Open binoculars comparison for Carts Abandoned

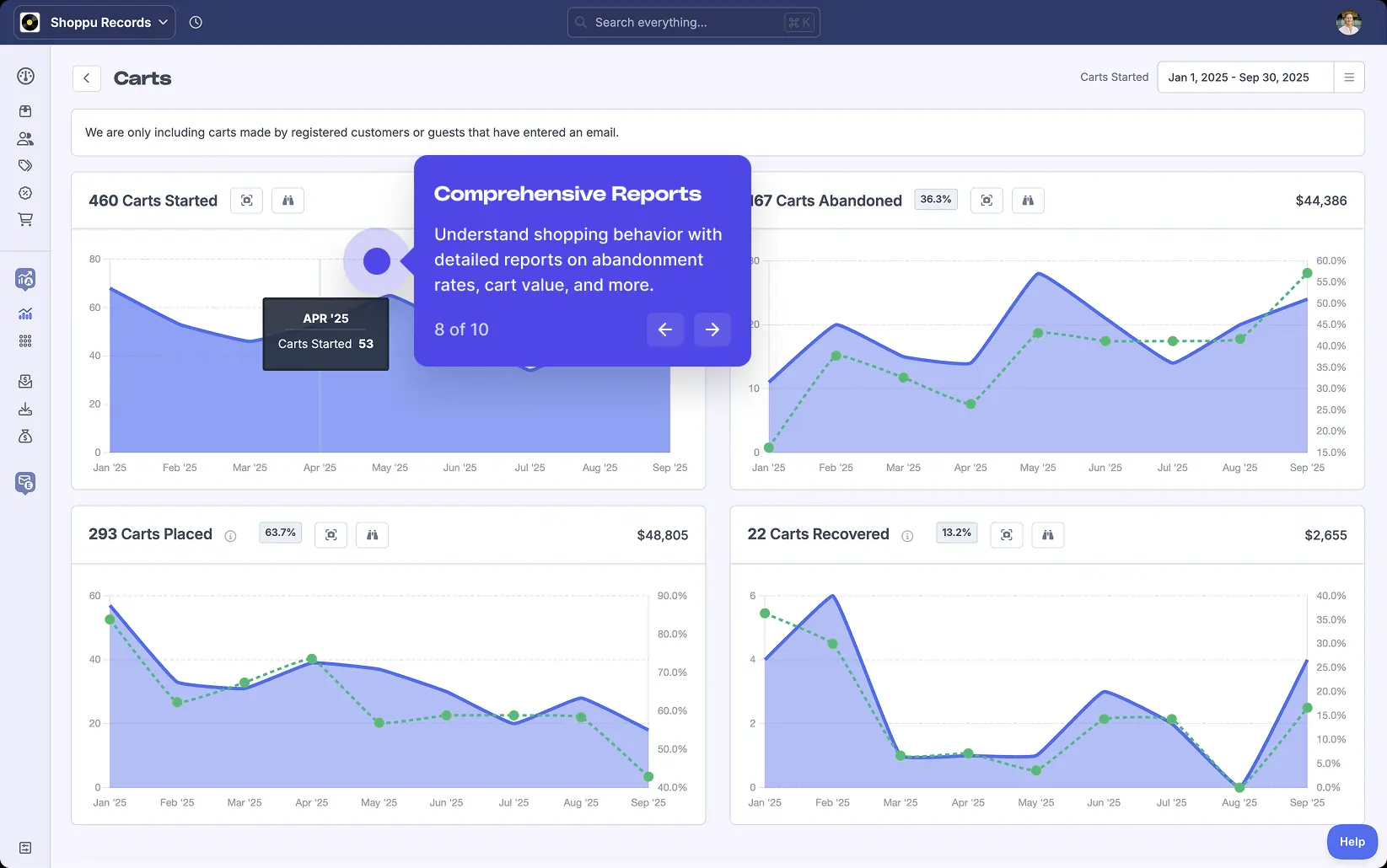(1028, 200)
